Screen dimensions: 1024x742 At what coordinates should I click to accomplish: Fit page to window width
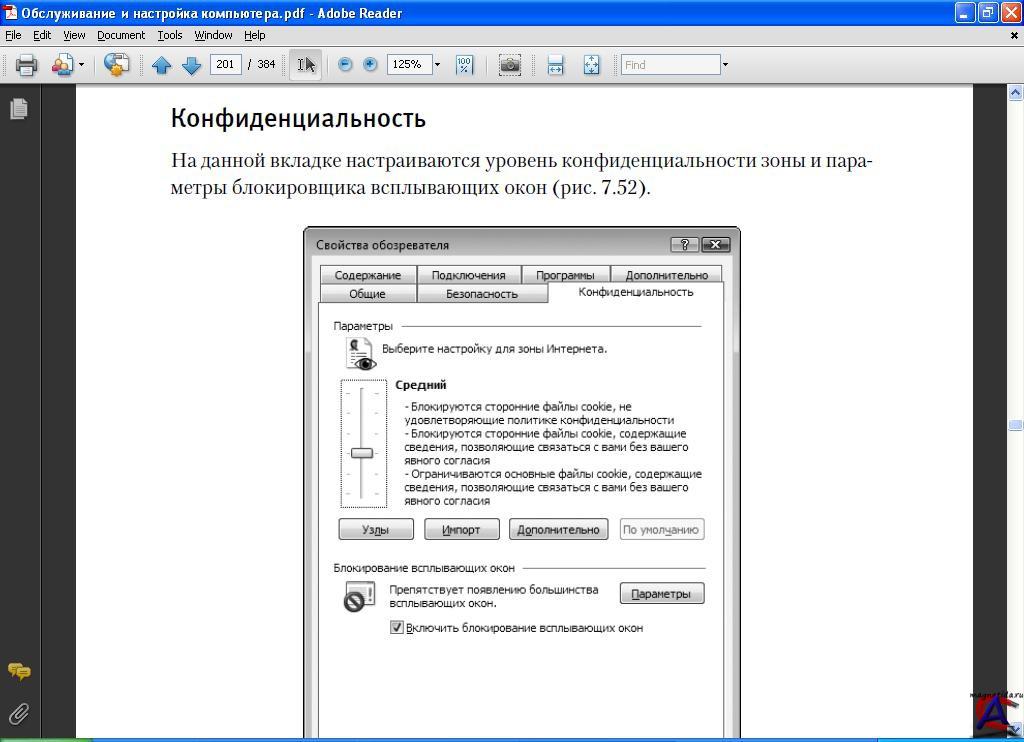556,65
